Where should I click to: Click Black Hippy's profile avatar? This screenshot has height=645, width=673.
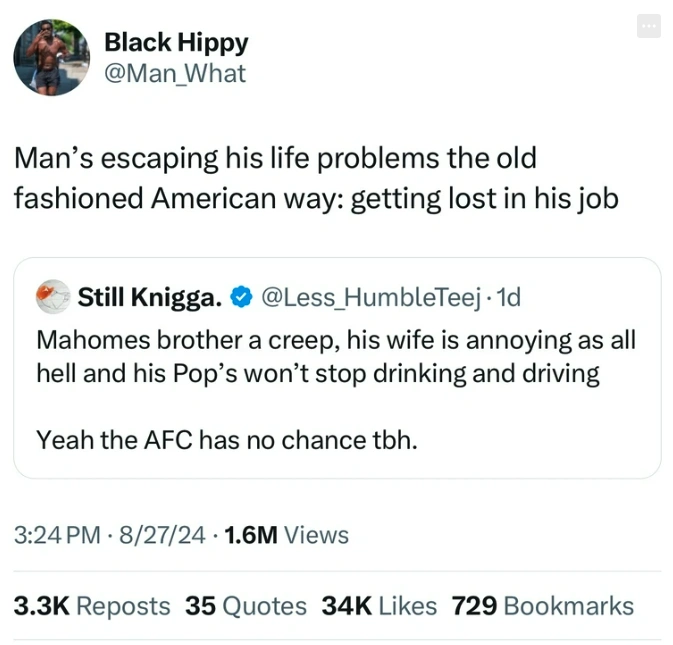pos(52,57)
